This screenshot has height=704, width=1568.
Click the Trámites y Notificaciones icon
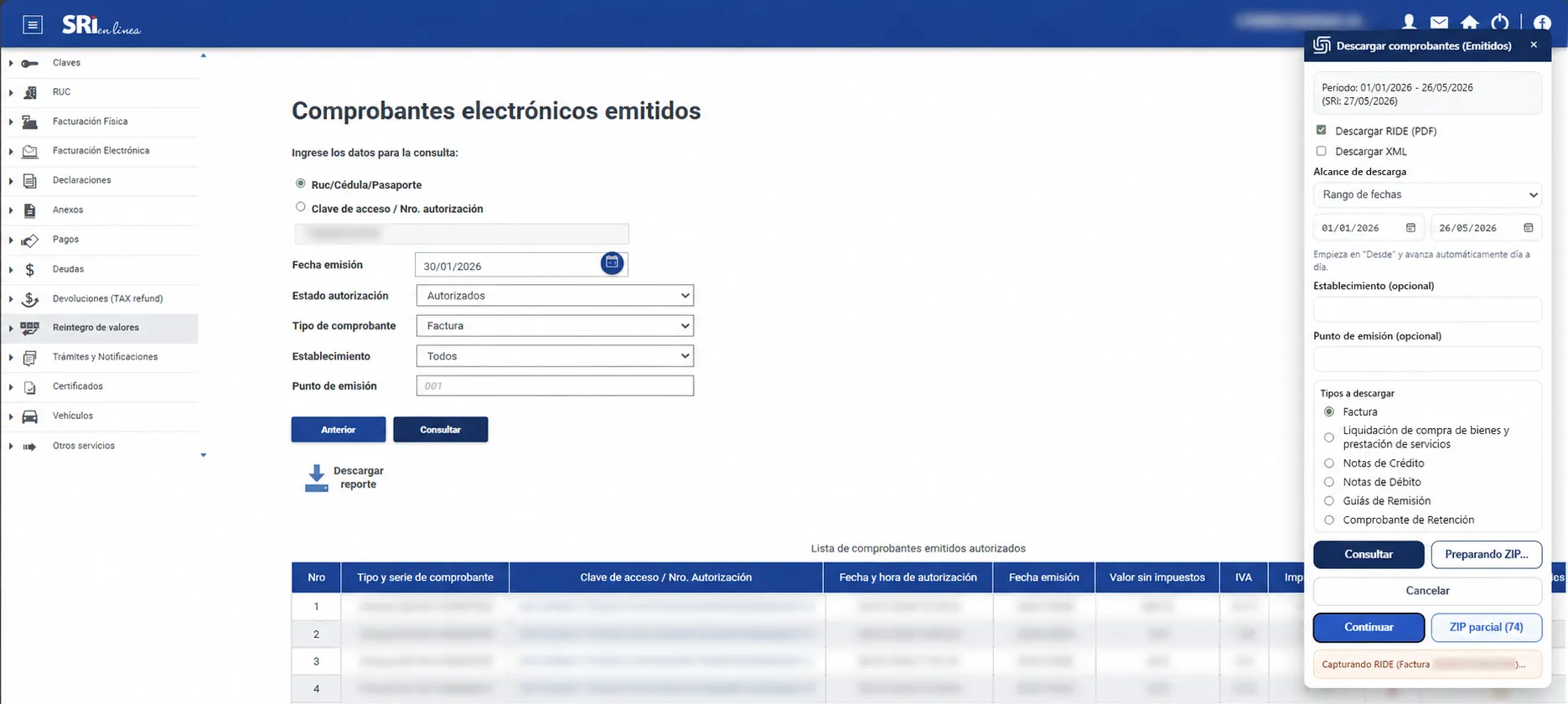(29, 358)
